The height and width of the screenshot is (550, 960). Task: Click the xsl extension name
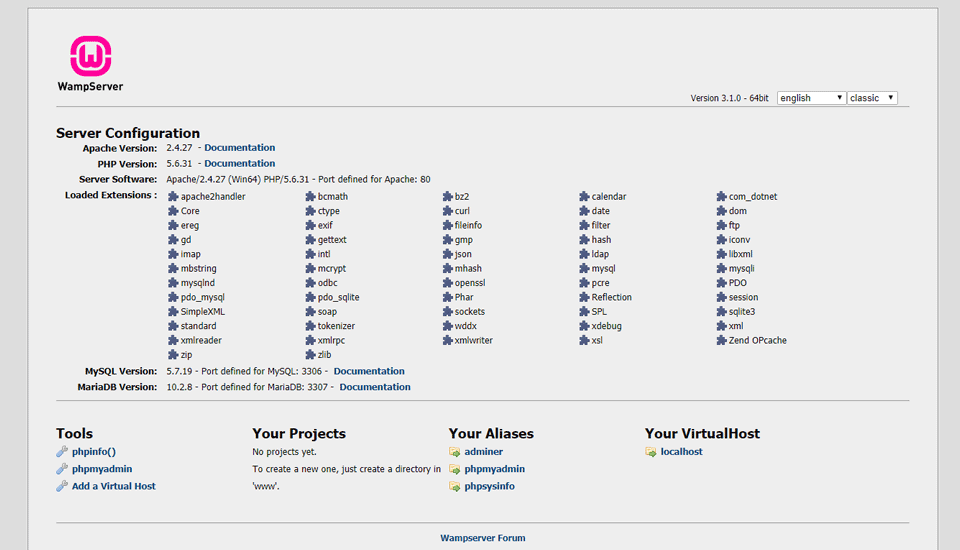[597, 341]
